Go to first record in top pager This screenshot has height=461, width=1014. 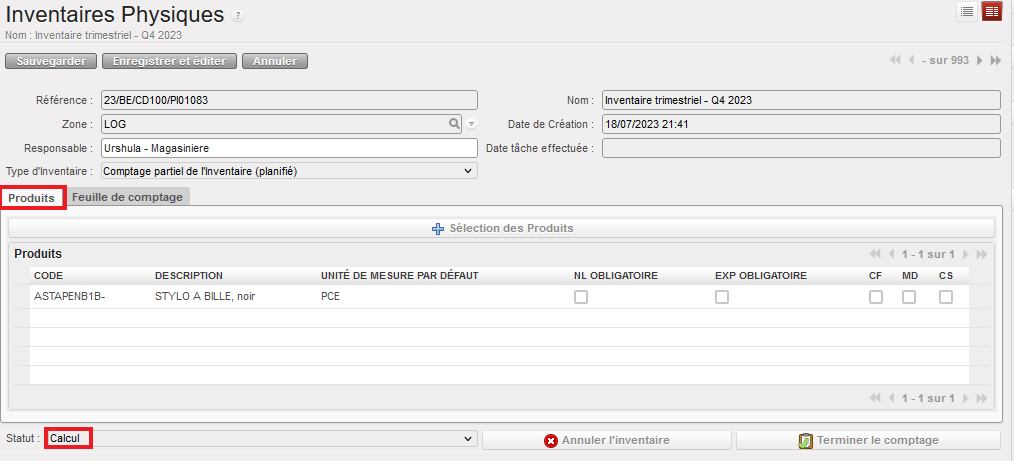[895, 61]
